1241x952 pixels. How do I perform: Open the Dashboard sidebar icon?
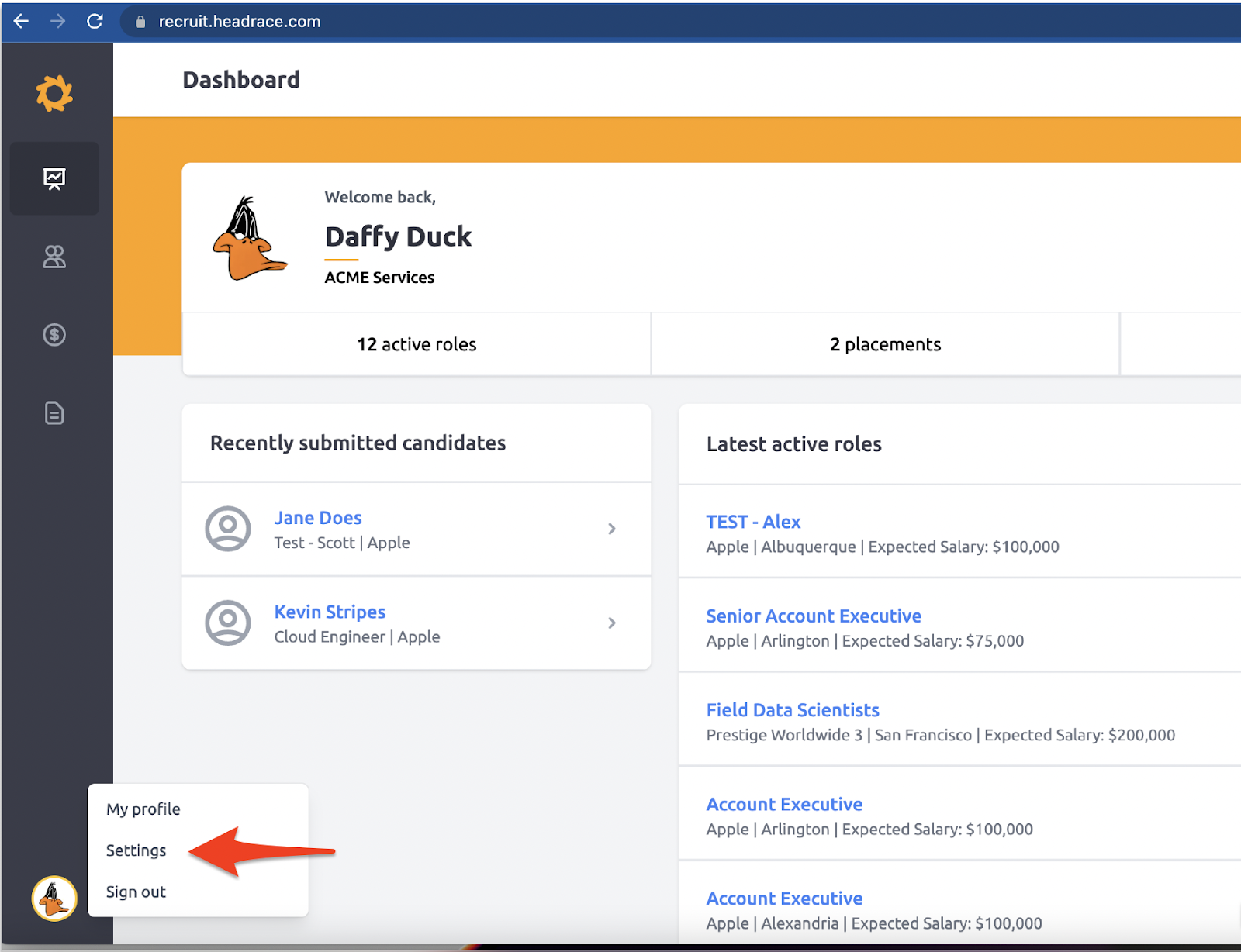tap(54, 179)
